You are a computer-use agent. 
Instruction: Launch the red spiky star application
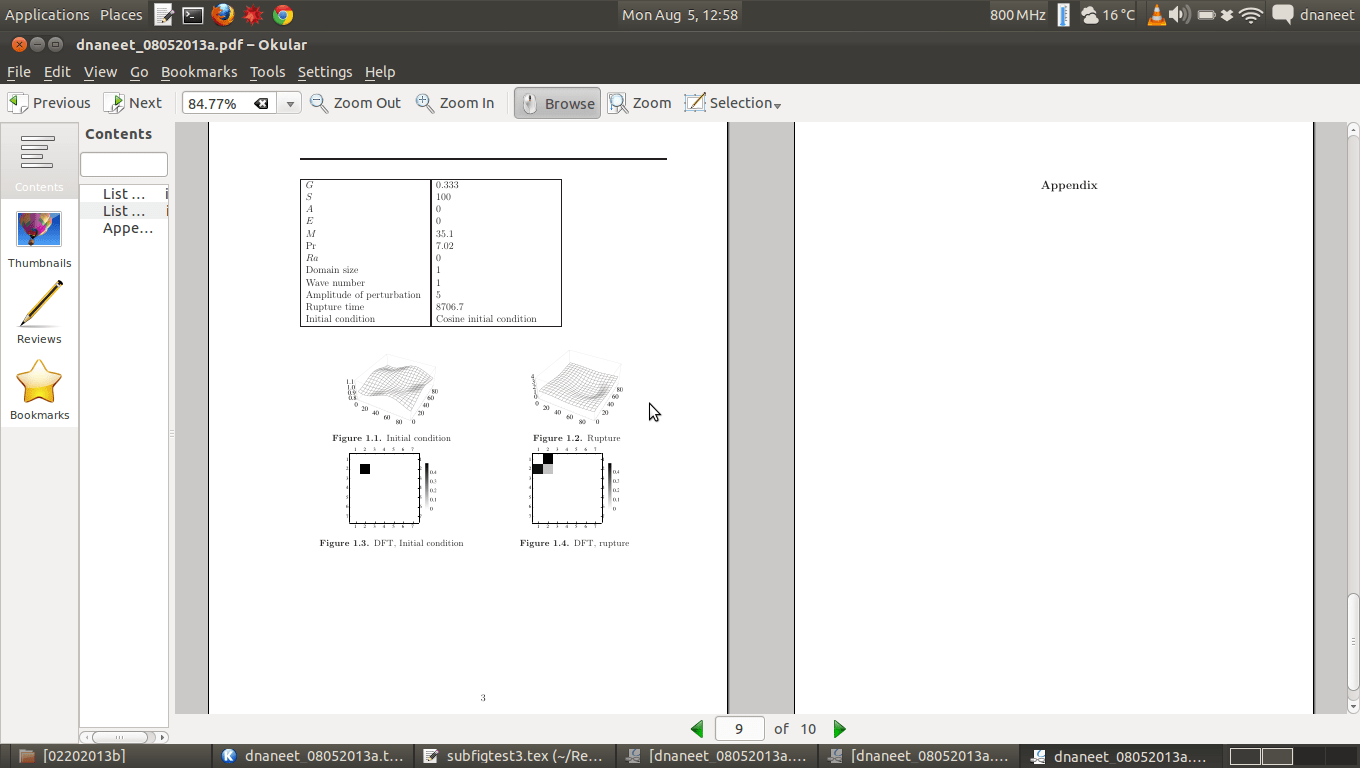coord(253,15)
